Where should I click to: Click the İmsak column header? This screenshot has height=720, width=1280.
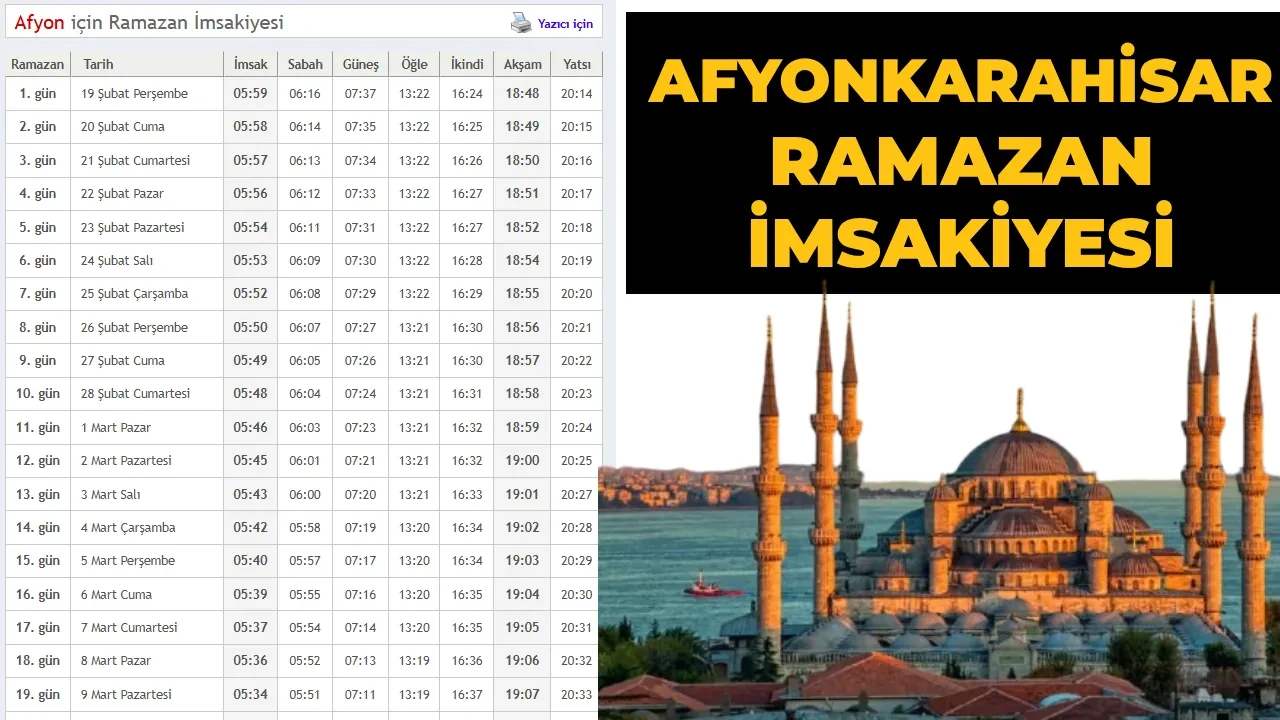(x=249, y=63)
